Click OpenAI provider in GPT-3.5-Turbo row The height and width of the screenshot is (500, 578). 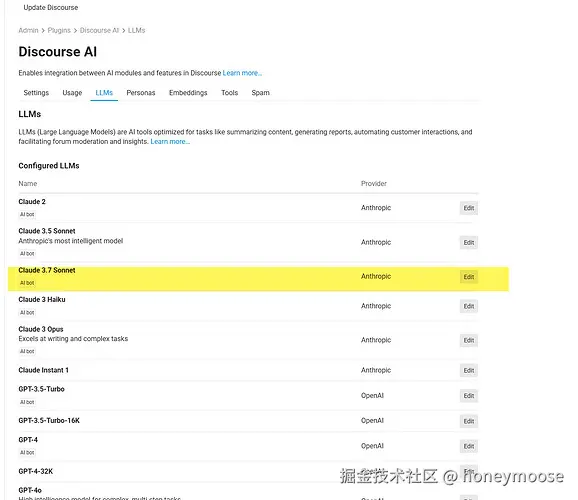tap(372, 395)
